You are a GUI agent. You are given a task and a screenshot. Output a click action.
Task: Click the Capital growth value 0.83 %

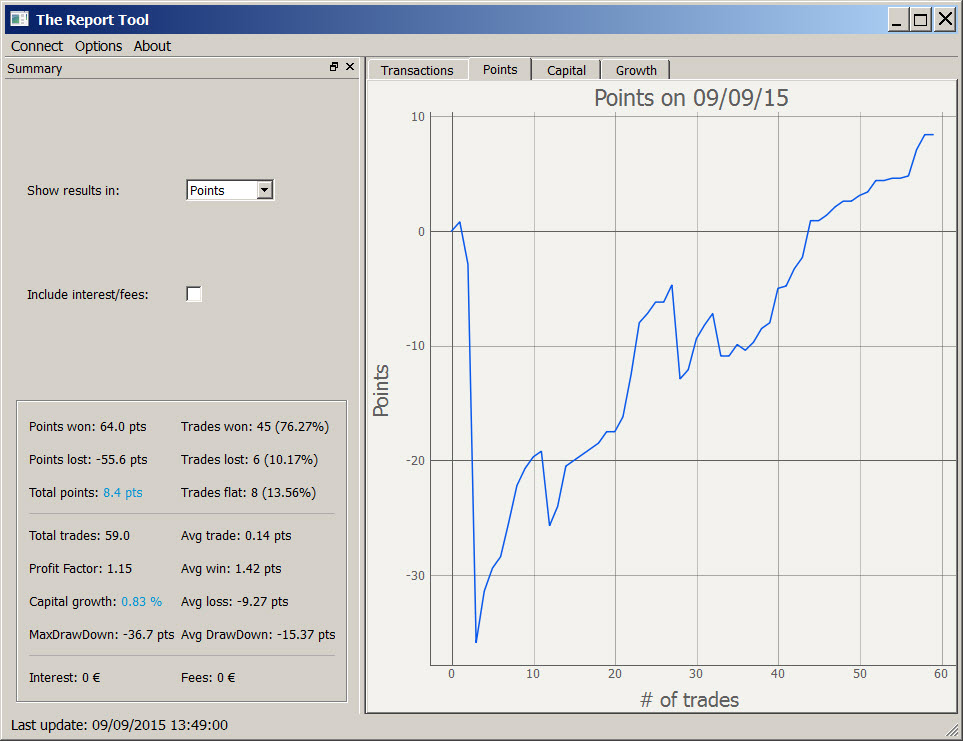click(141, 602)
